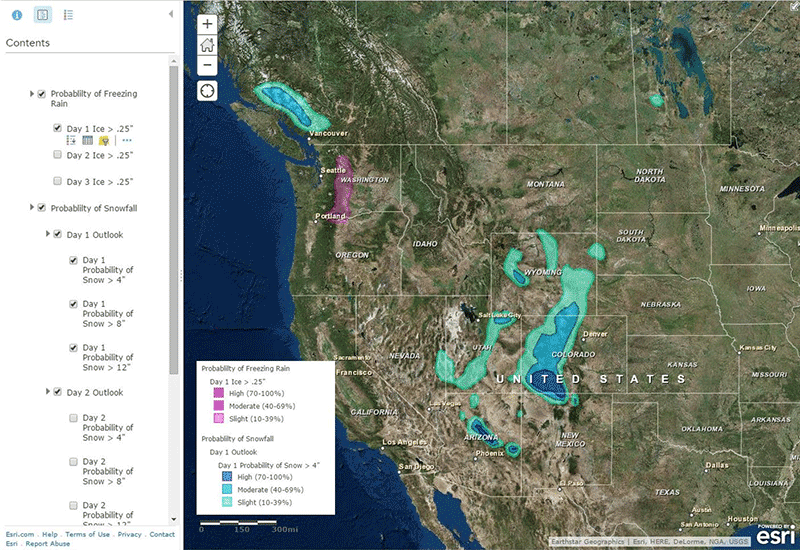Click the Report Abuse link
The image size is (800, 550).
[x=49, y=544]
